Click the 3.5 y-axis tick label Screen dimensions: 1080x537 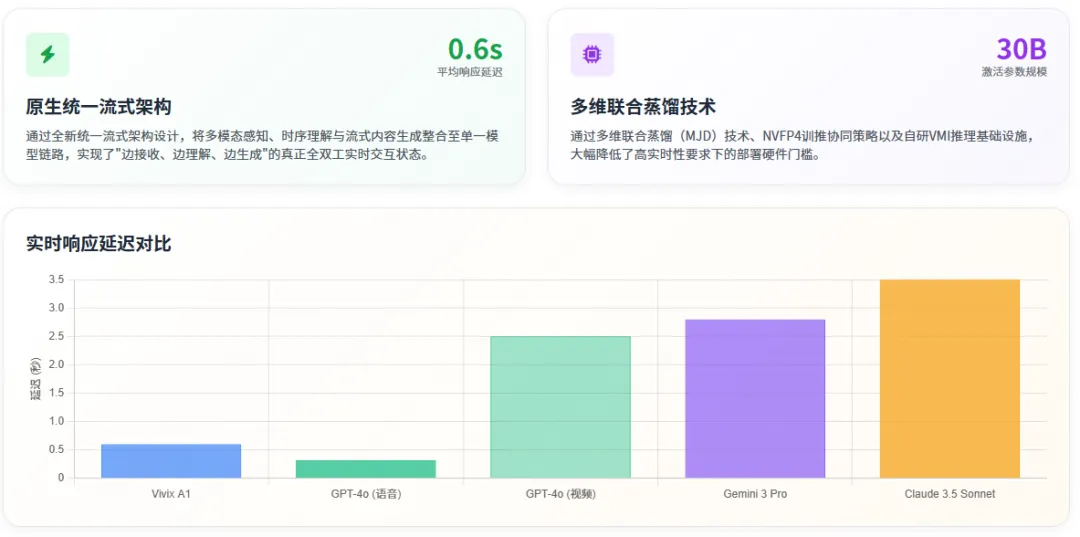[56, 280]
